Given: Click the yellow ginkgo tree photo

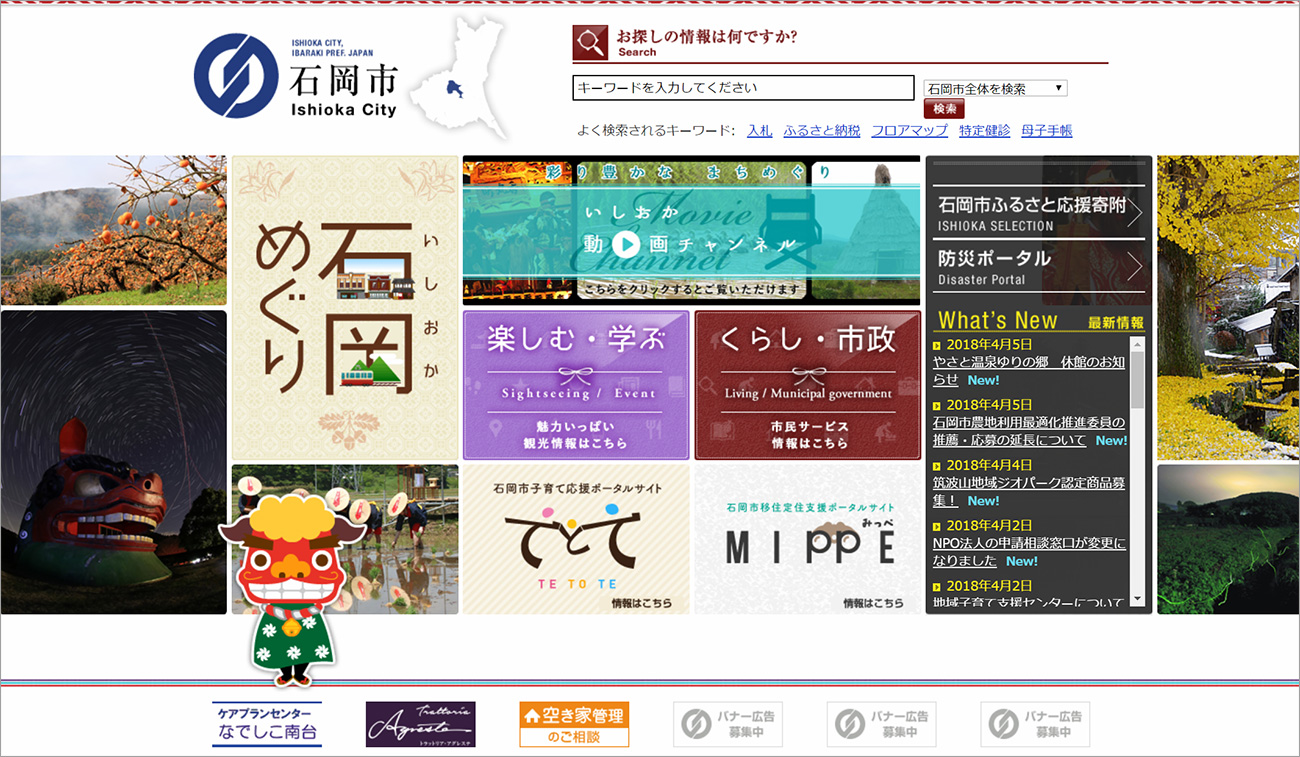Looking at the screenshot, I should pos(1228,307).
